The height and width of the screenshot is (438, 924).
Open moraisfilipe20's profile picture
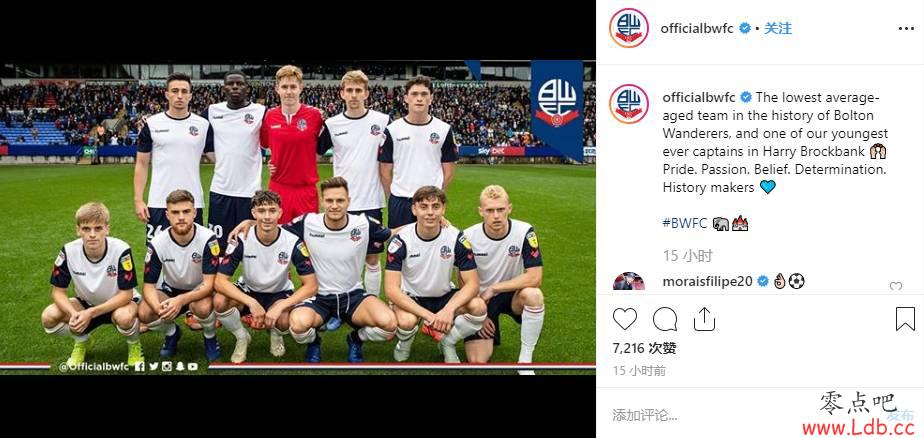[x=629, y=281]
